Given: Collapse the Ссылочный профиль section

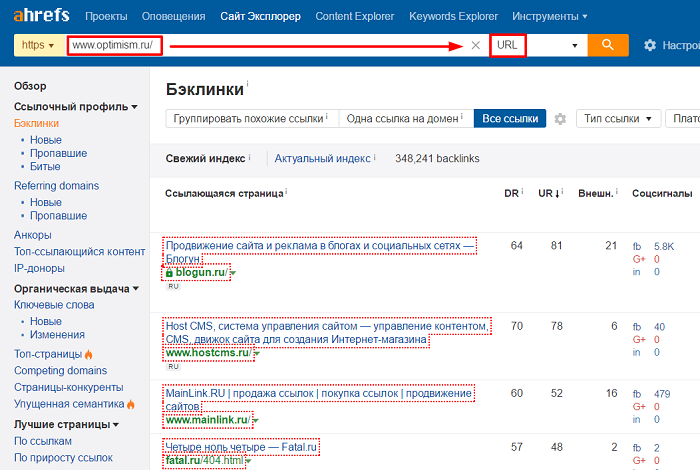Looking at the screenshot, I should tap(134, 107).
